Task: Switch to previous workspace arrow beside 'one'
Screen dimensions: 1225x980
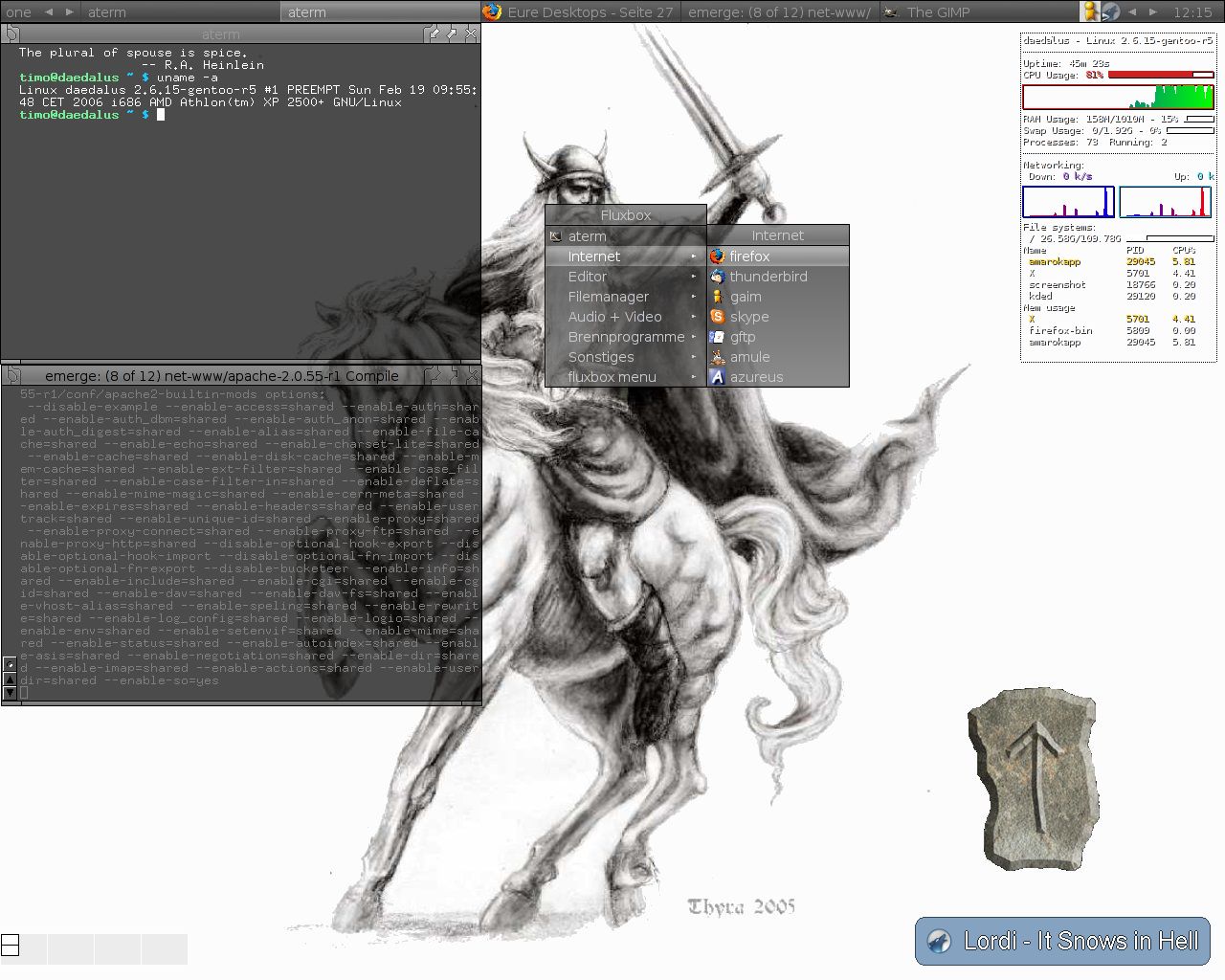Action: point(49,12)
